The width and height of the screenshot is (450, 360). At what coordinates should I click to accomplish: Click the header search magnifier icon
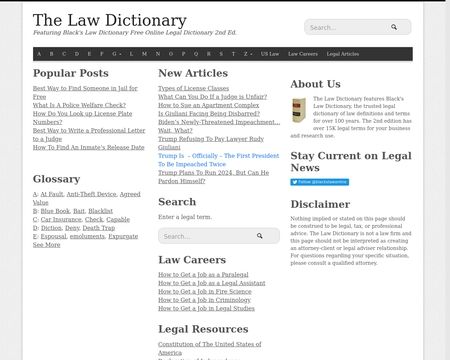pyautogui.click(x=394, y=27)
